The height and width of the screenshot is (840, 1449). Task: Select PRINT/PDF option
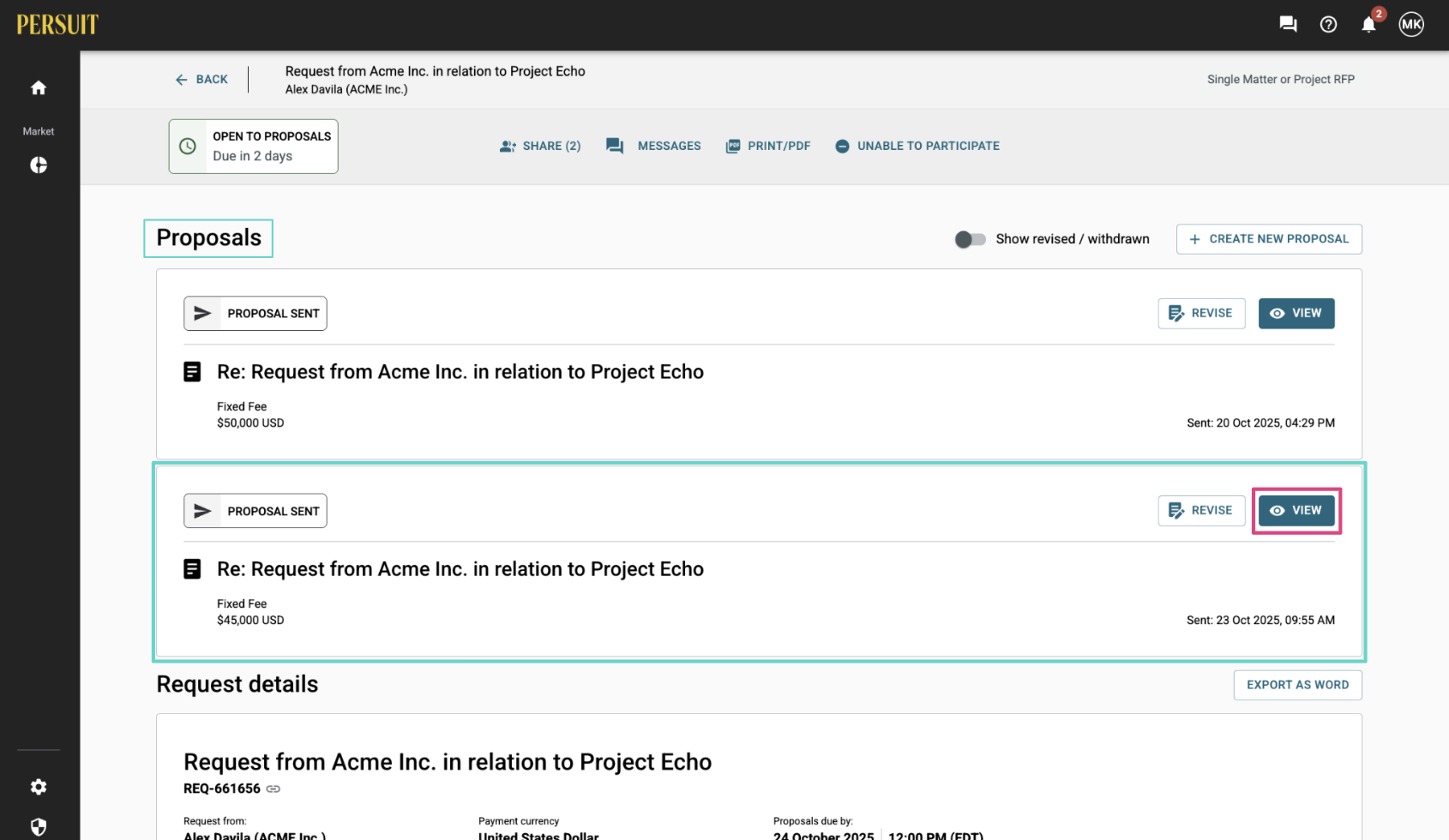(768, 147)
